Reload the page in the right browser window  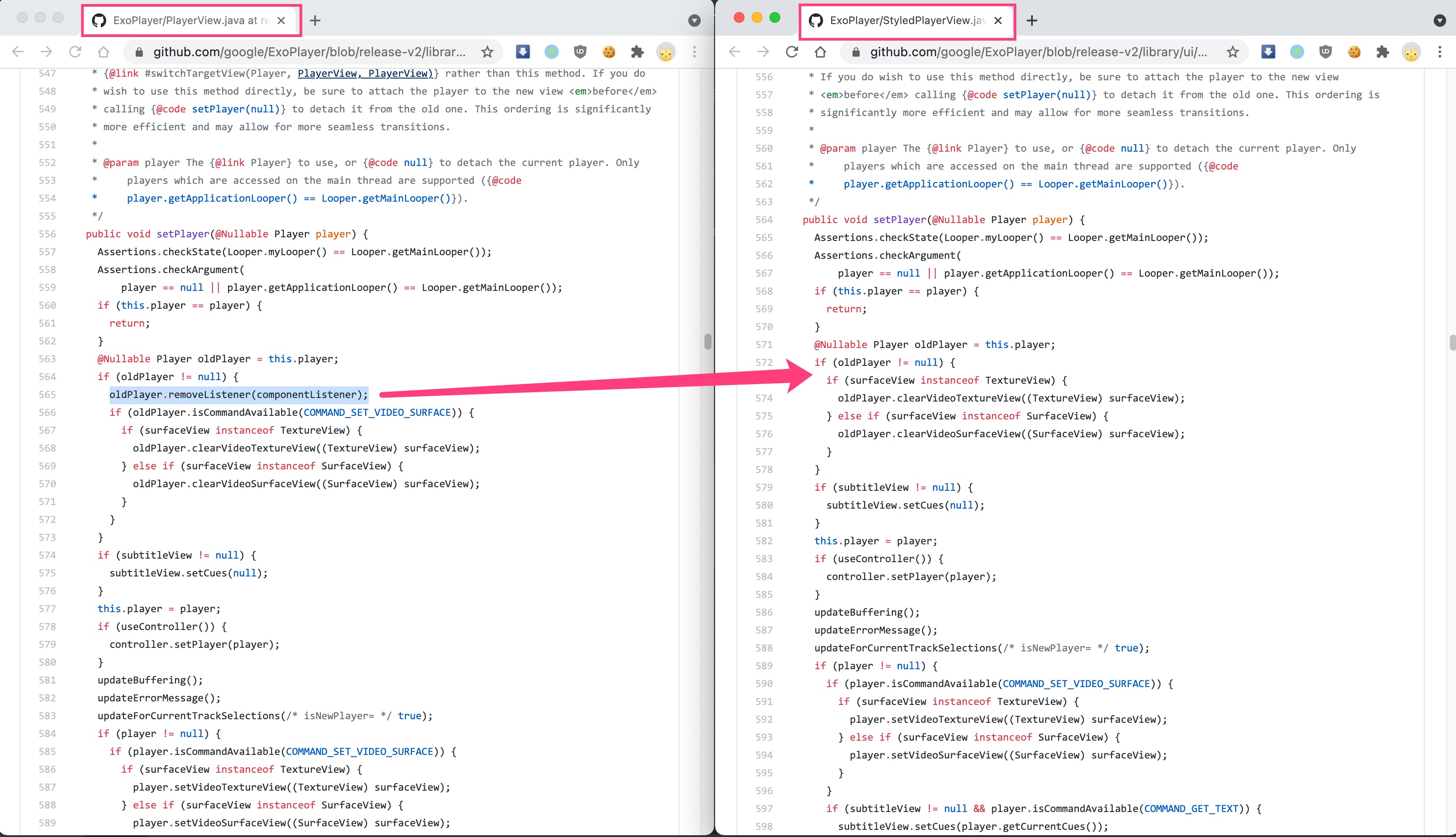coord(792,52)
